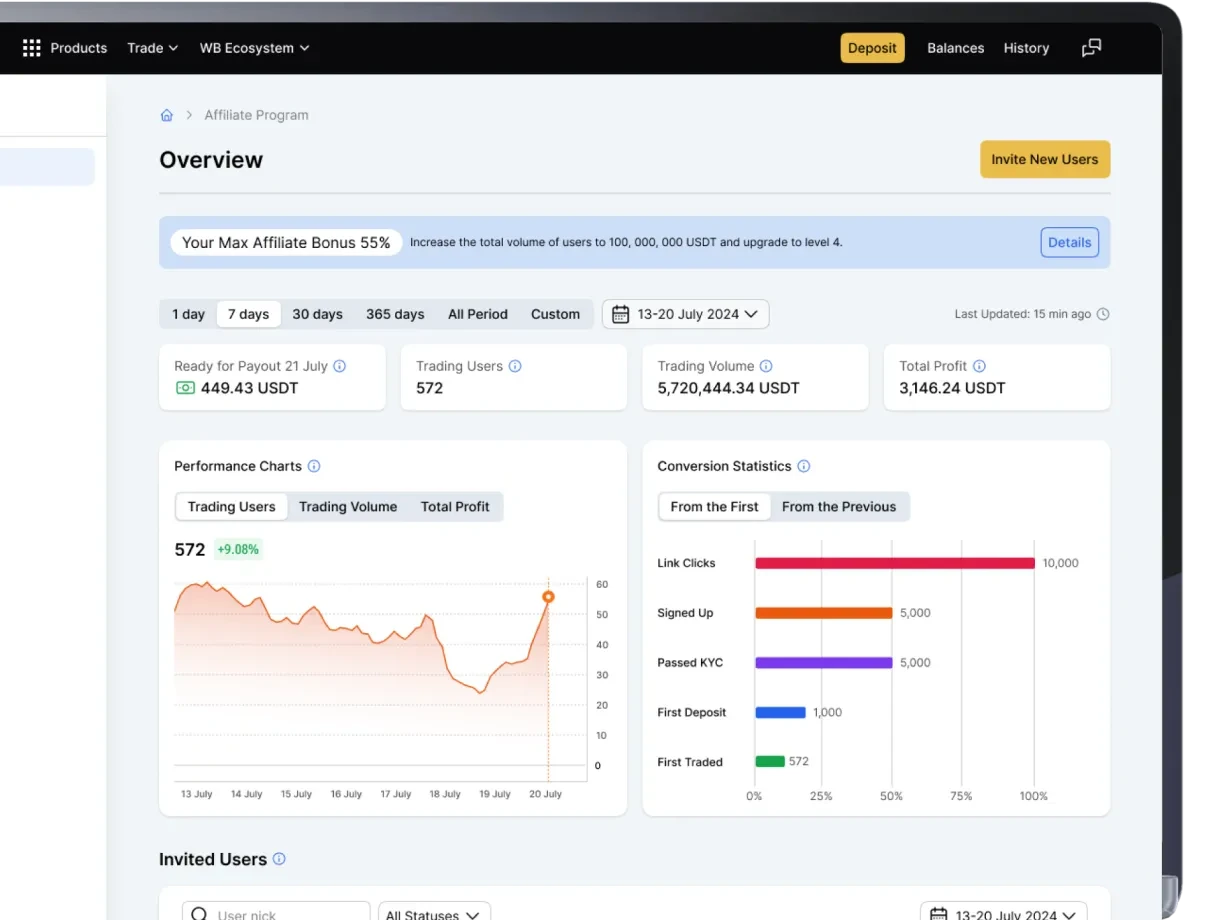Click the Invite New Users button
The height and width of the screenshot is (920, 1232).
[1044, 159]
